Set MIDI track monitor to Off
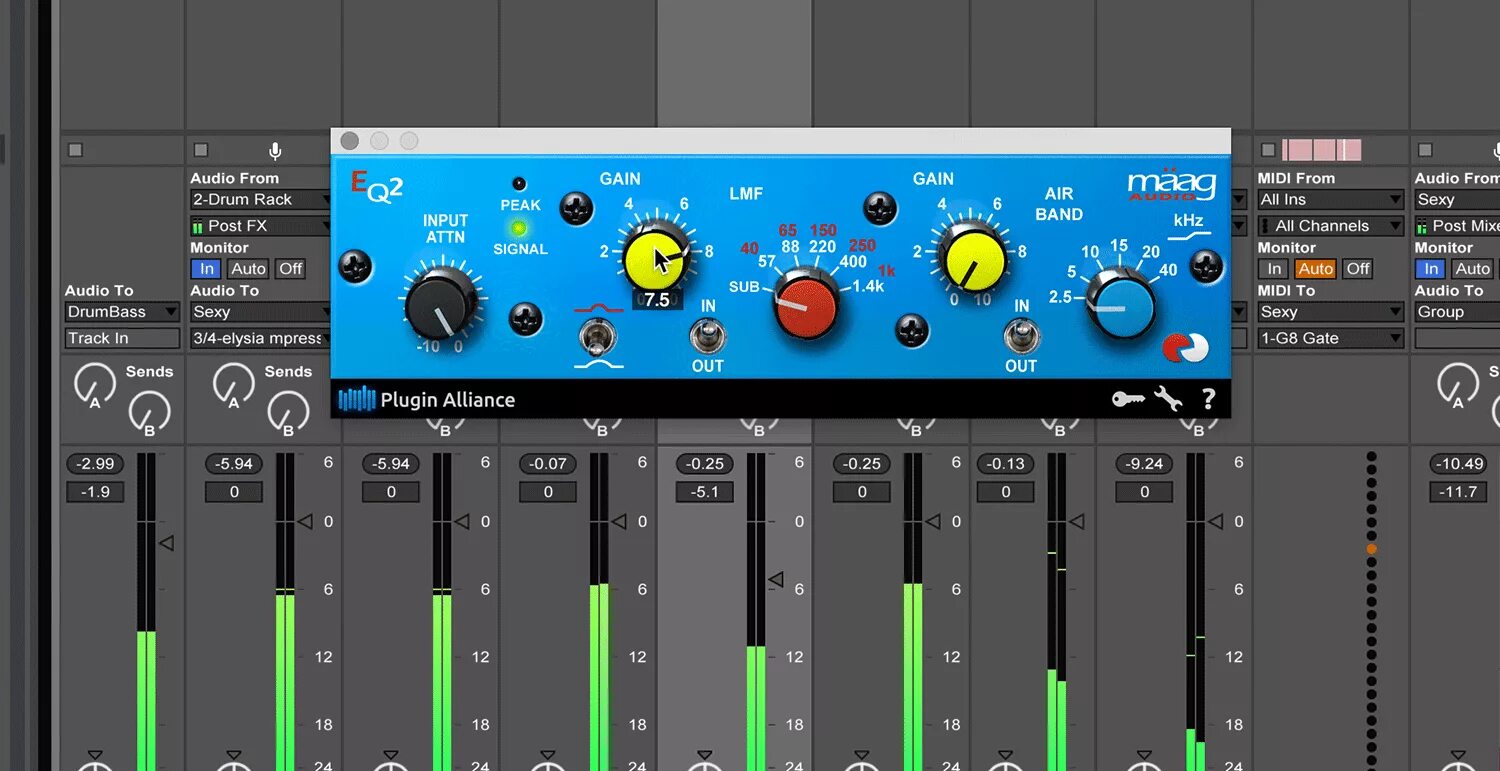 (x=1358, y=268)
